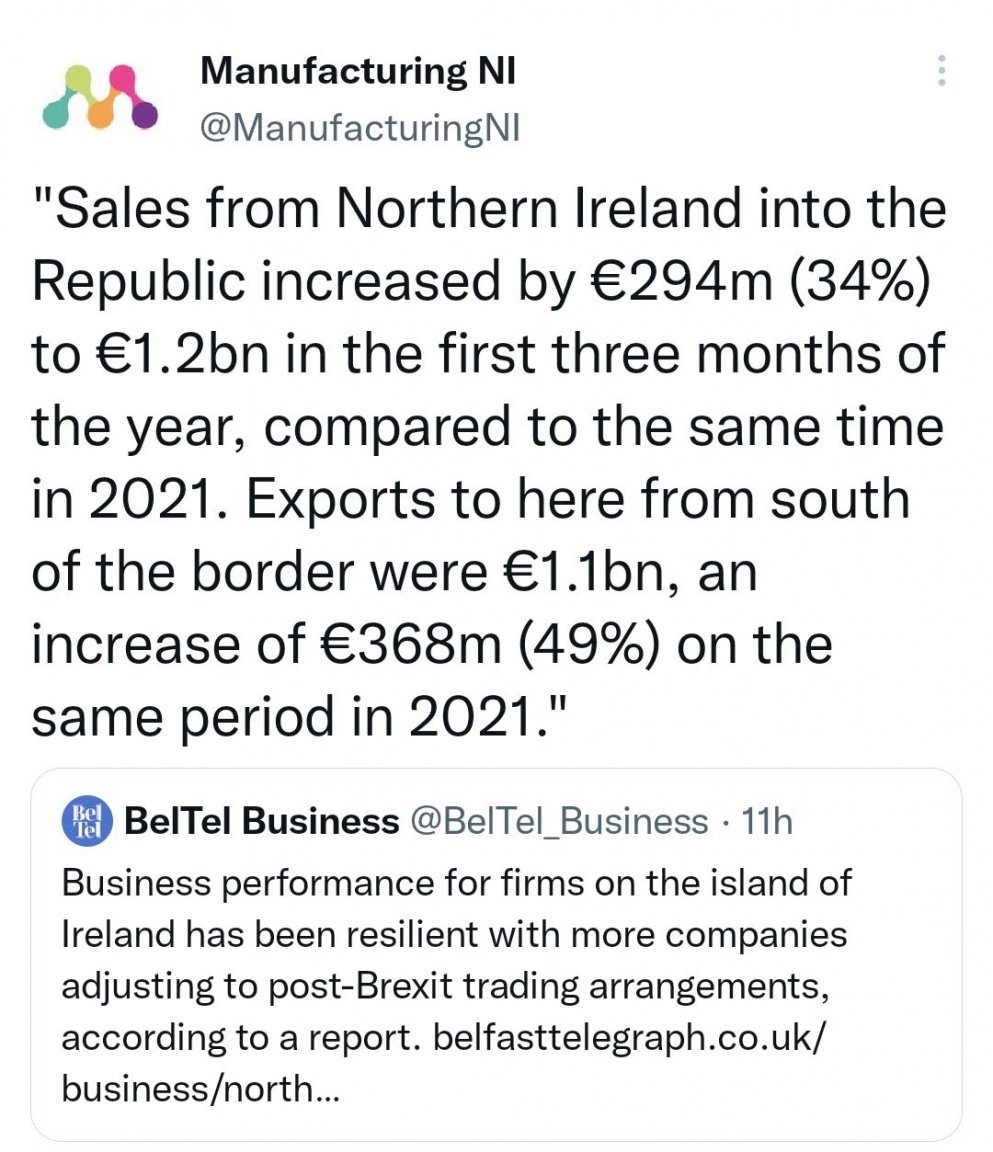
Task: Click the truncated business/north… URL text
Action: coord(201,1089)
